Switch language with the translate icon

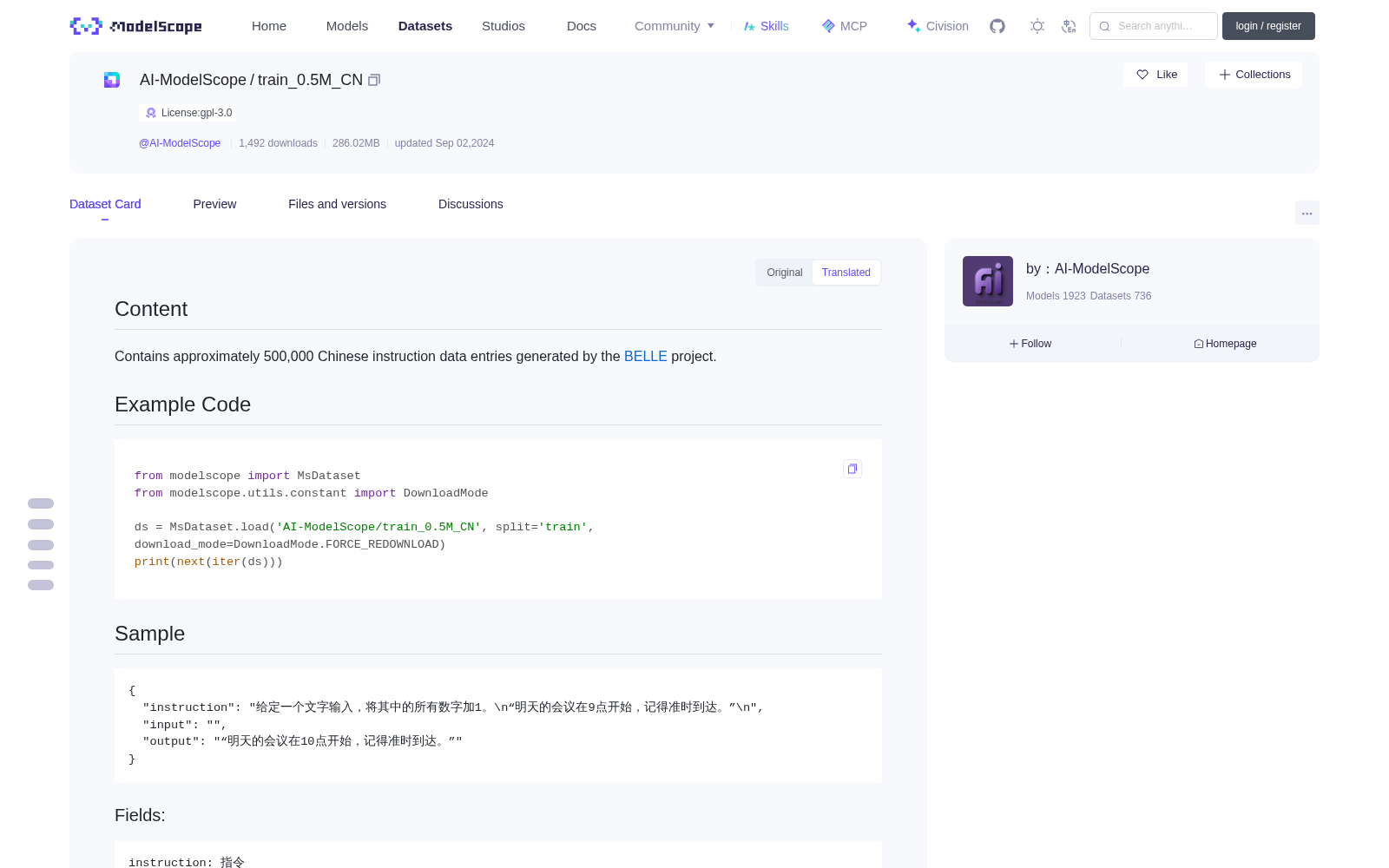click(x=1069, y=26)
